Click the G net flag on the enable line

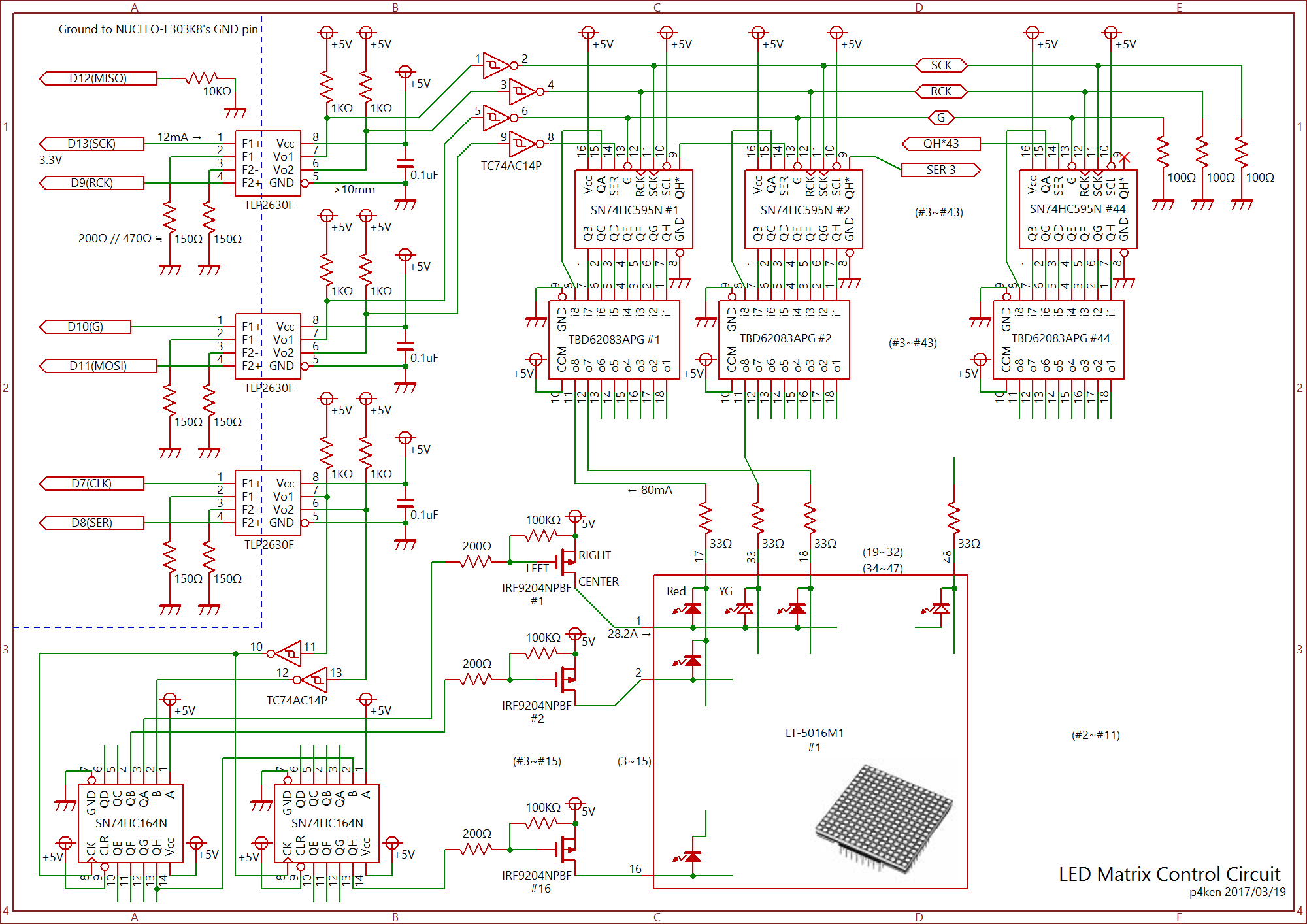coord(941,118)
